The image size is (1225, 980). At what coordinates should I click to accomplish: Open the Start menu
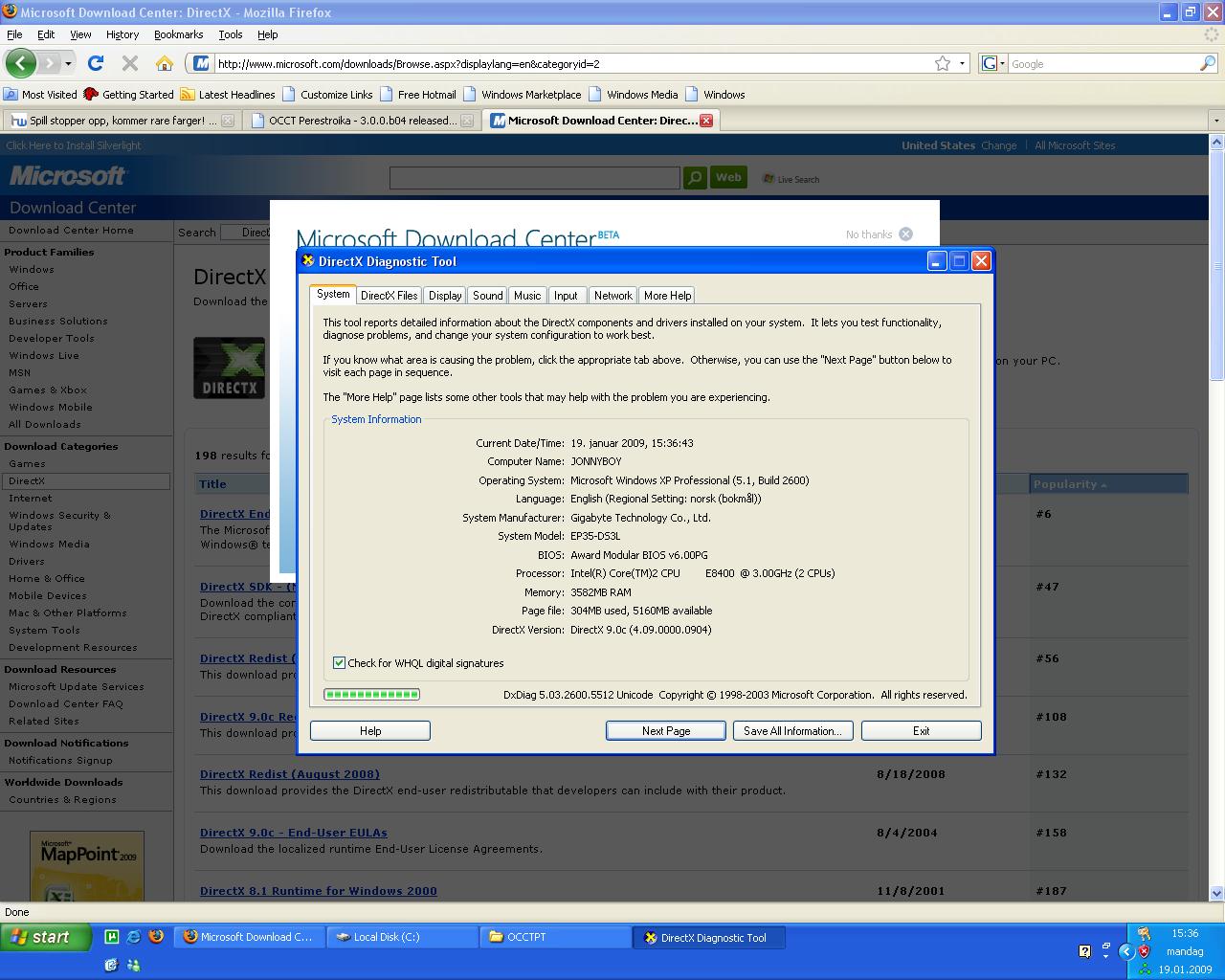pos(46,937)
